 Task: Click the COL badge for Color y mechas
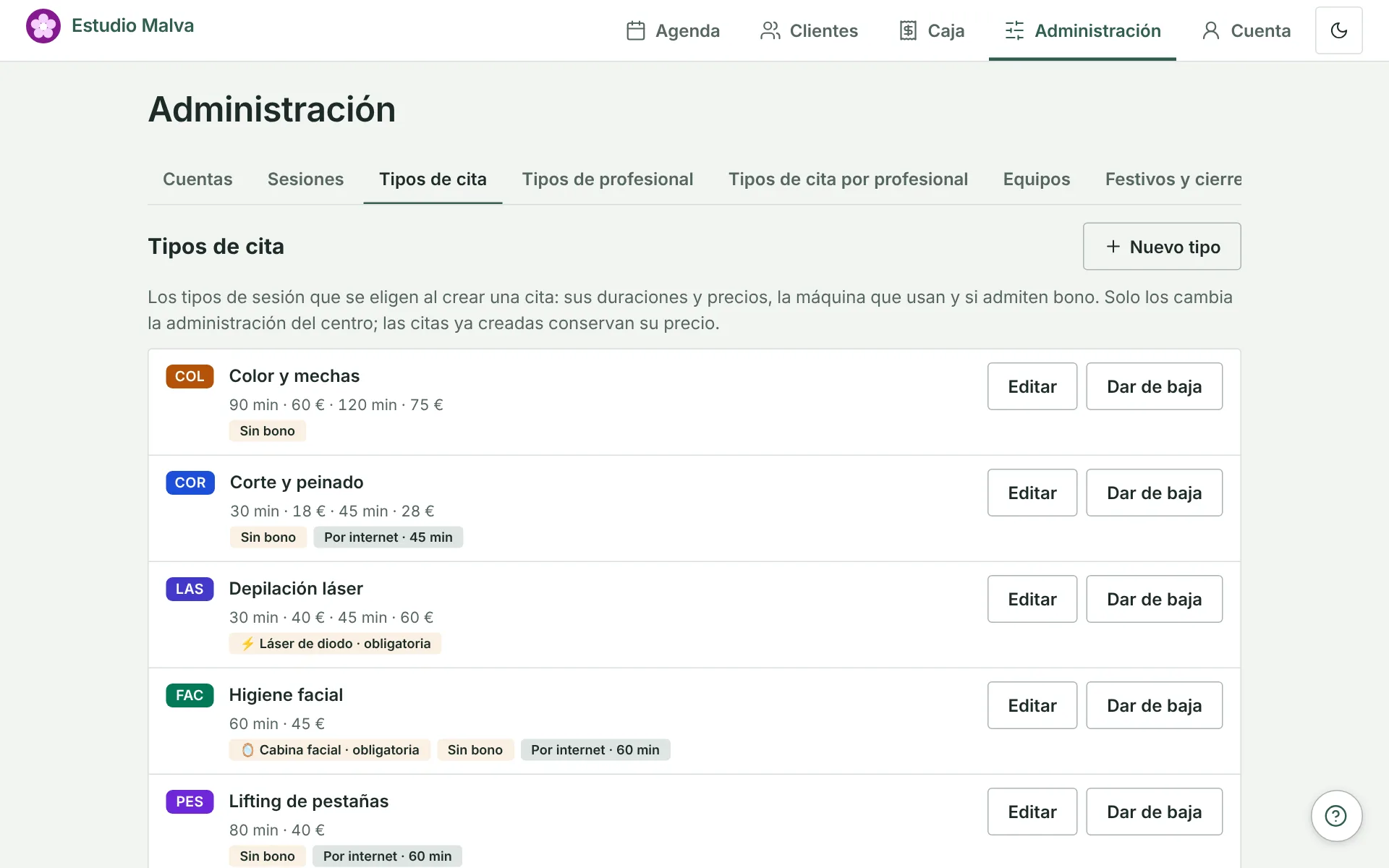[x=190, y=376]
